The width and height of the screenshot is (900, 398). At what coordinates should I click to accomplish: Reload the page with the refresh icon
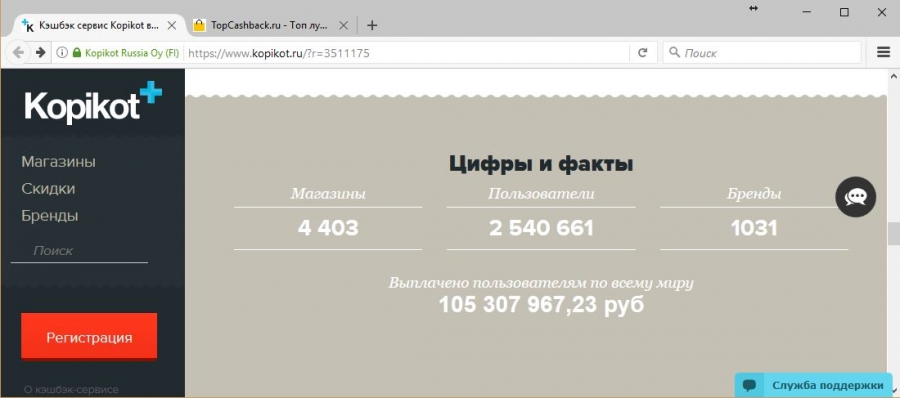[643, 53]
